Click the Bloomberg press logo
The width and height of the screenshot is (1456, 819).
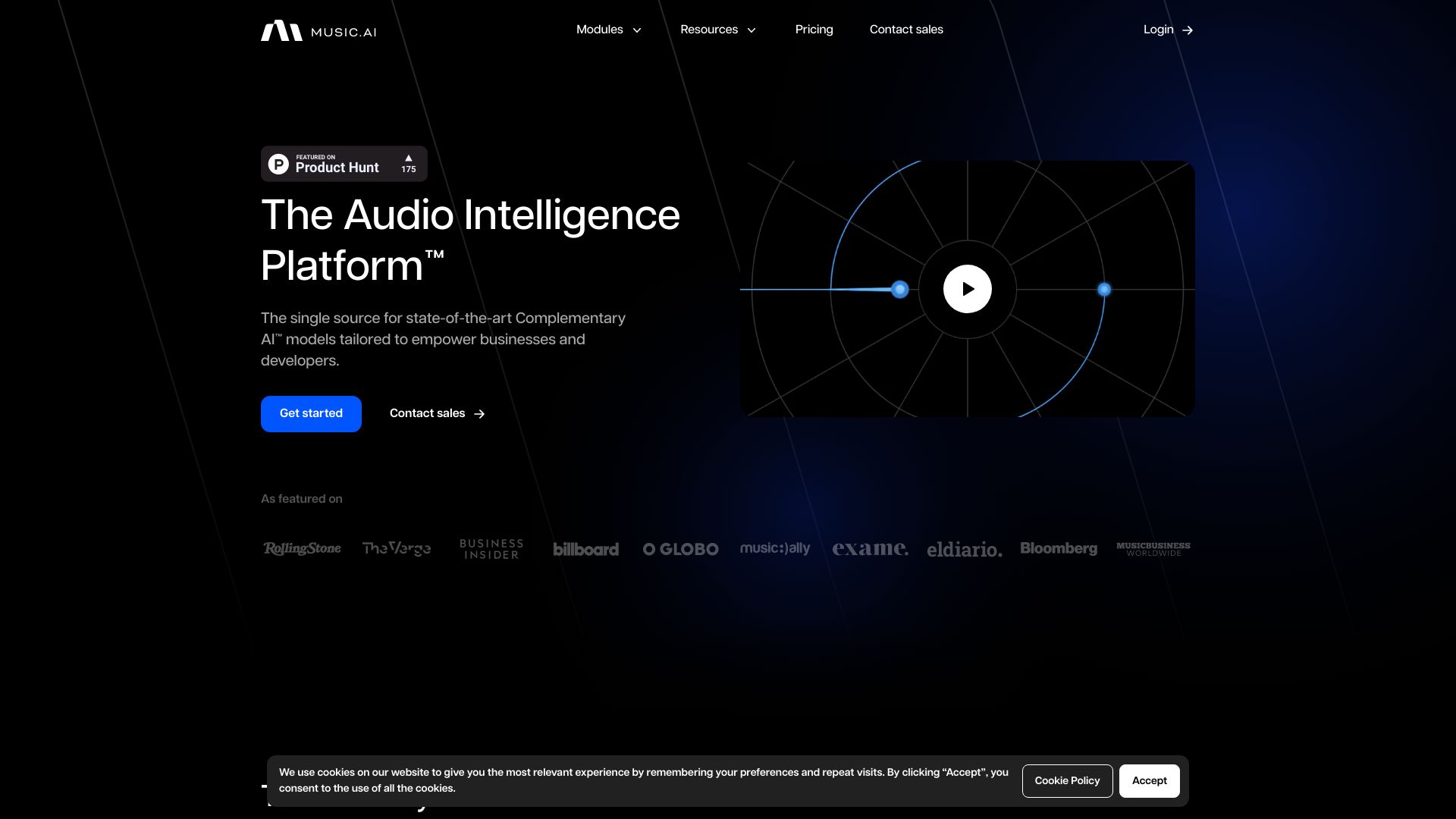pos(1059,548)
